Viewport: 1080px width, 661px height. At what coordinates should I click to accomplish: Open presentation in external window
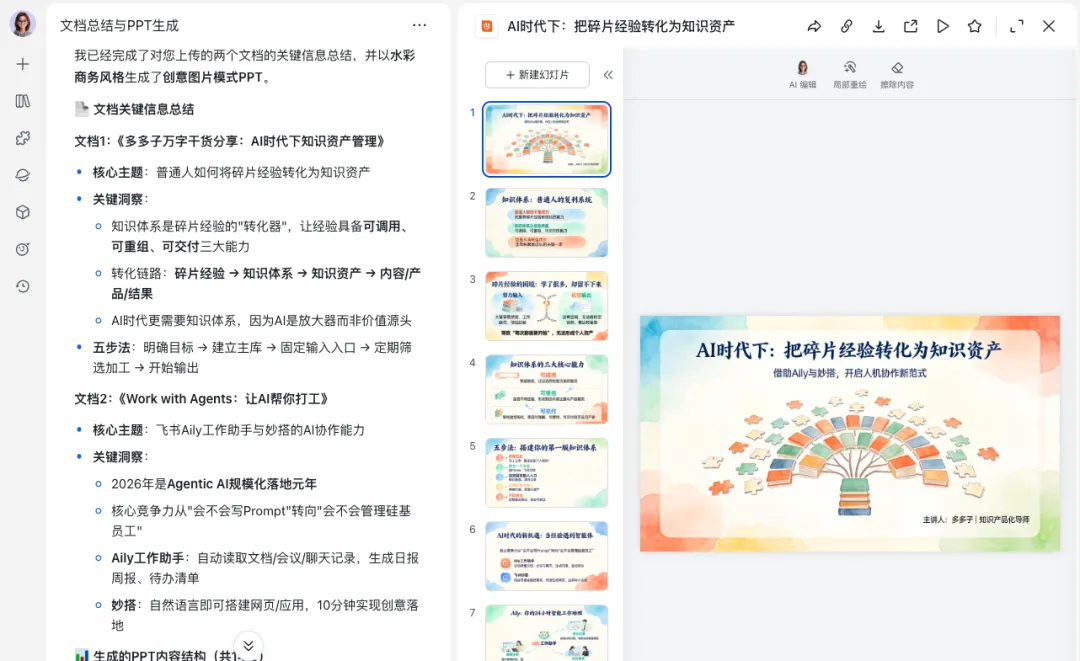coord(911,26)
